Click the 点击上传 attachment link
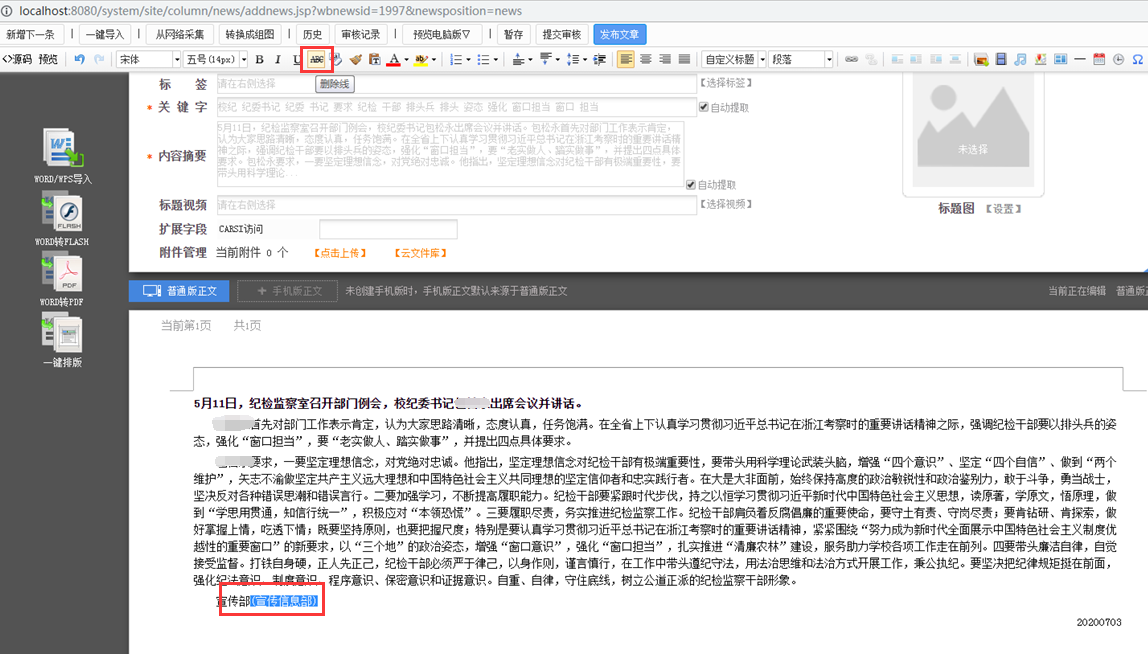The image size is (1148, 654). (340, 253)
